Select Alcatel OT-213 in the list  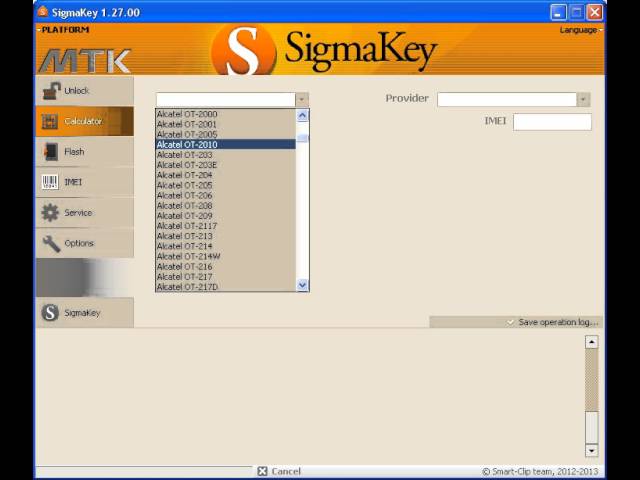tap(226, 236)
